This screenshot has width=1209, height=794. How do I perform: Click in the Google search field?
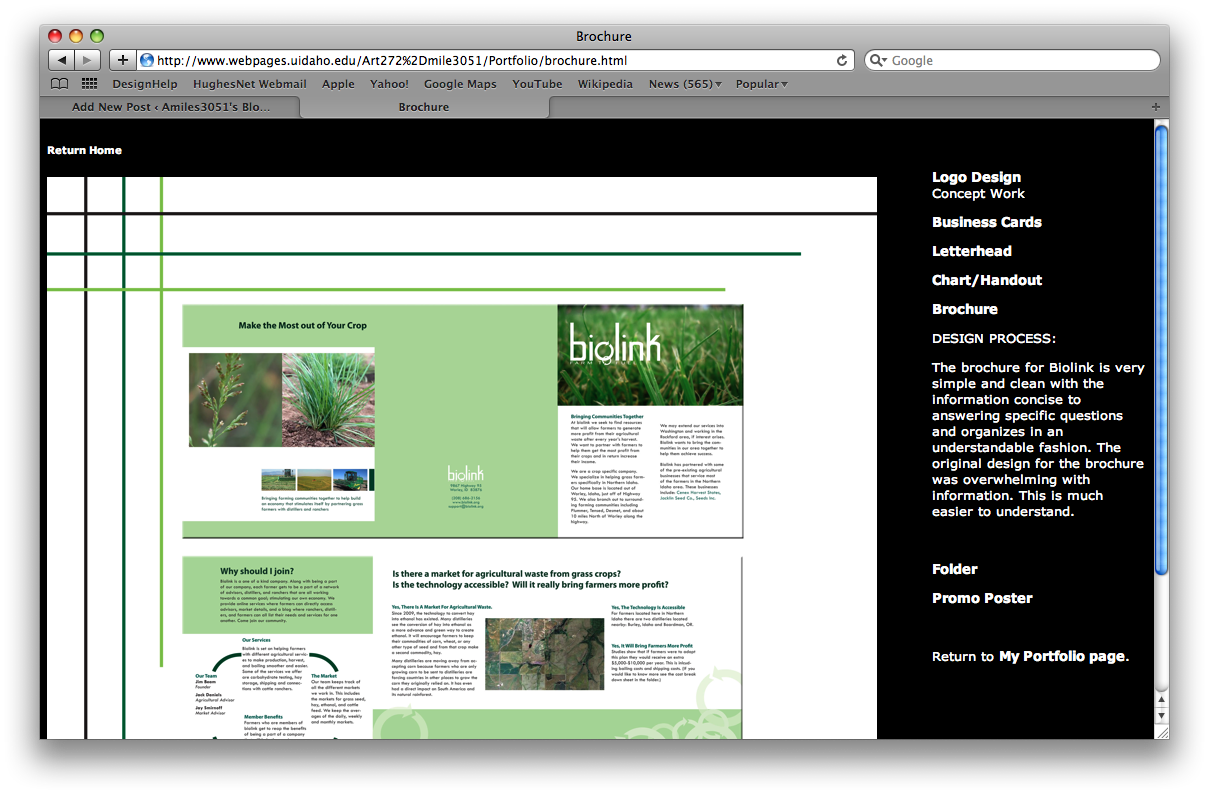[x=1020, y=60]
